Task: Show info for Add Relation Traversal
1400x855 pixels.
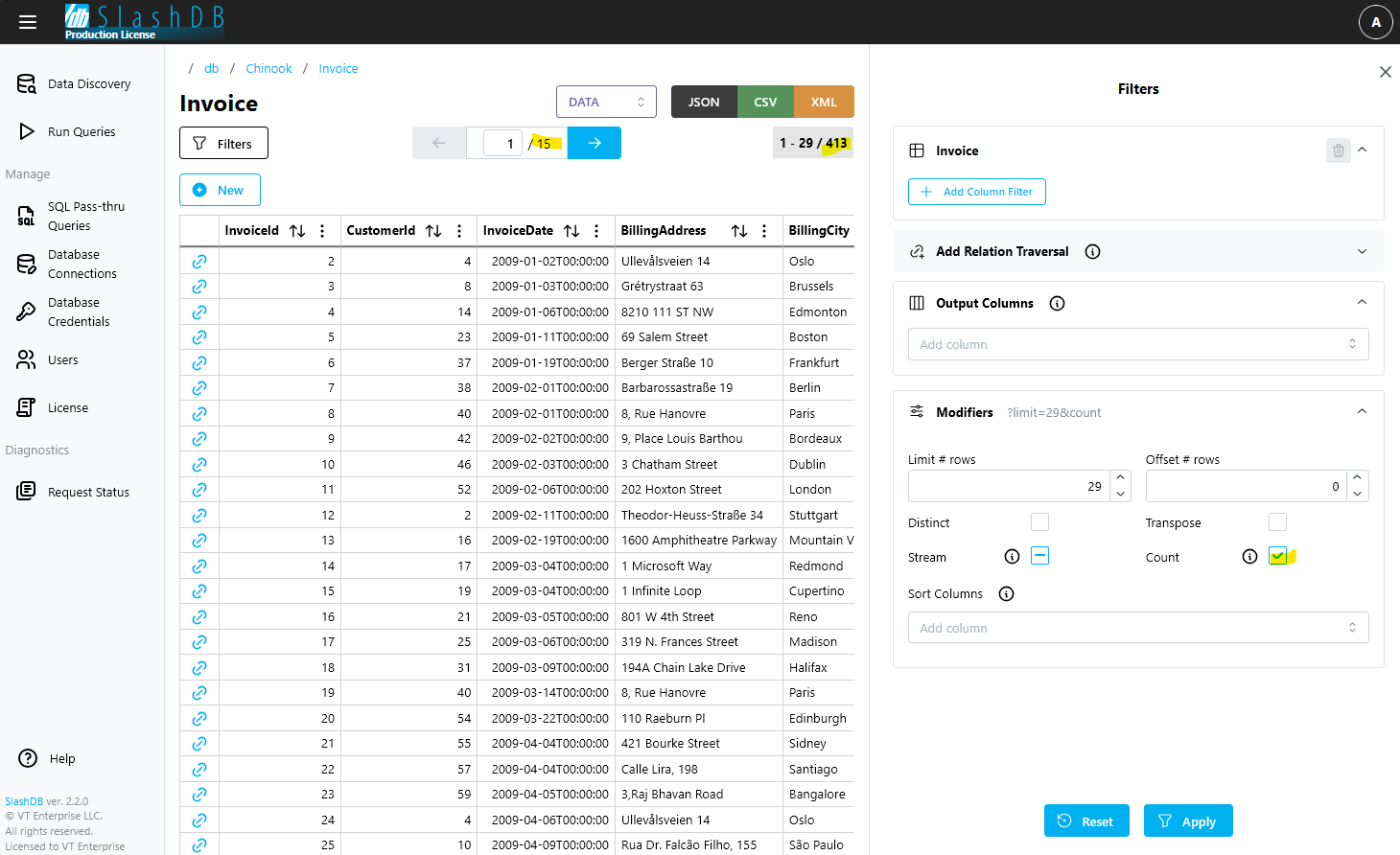Action: [x=1092, y=252]
